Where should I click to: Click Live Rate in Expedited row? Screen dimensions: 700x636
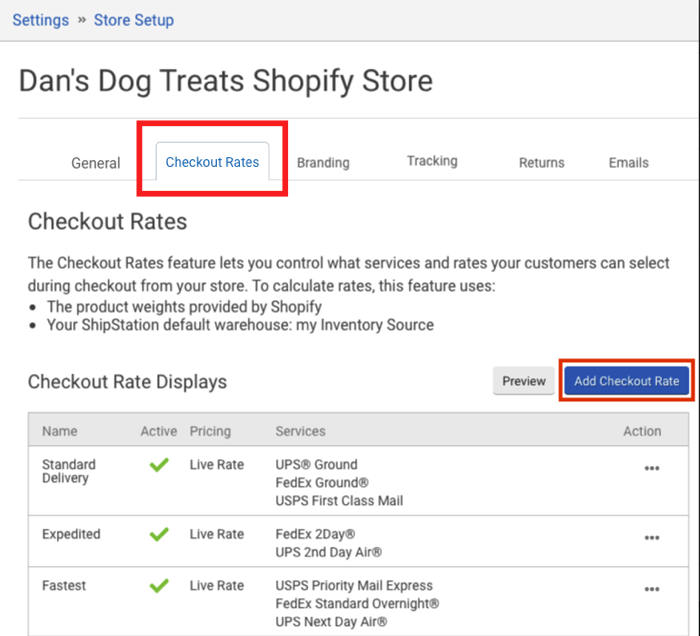coord(217,534)
